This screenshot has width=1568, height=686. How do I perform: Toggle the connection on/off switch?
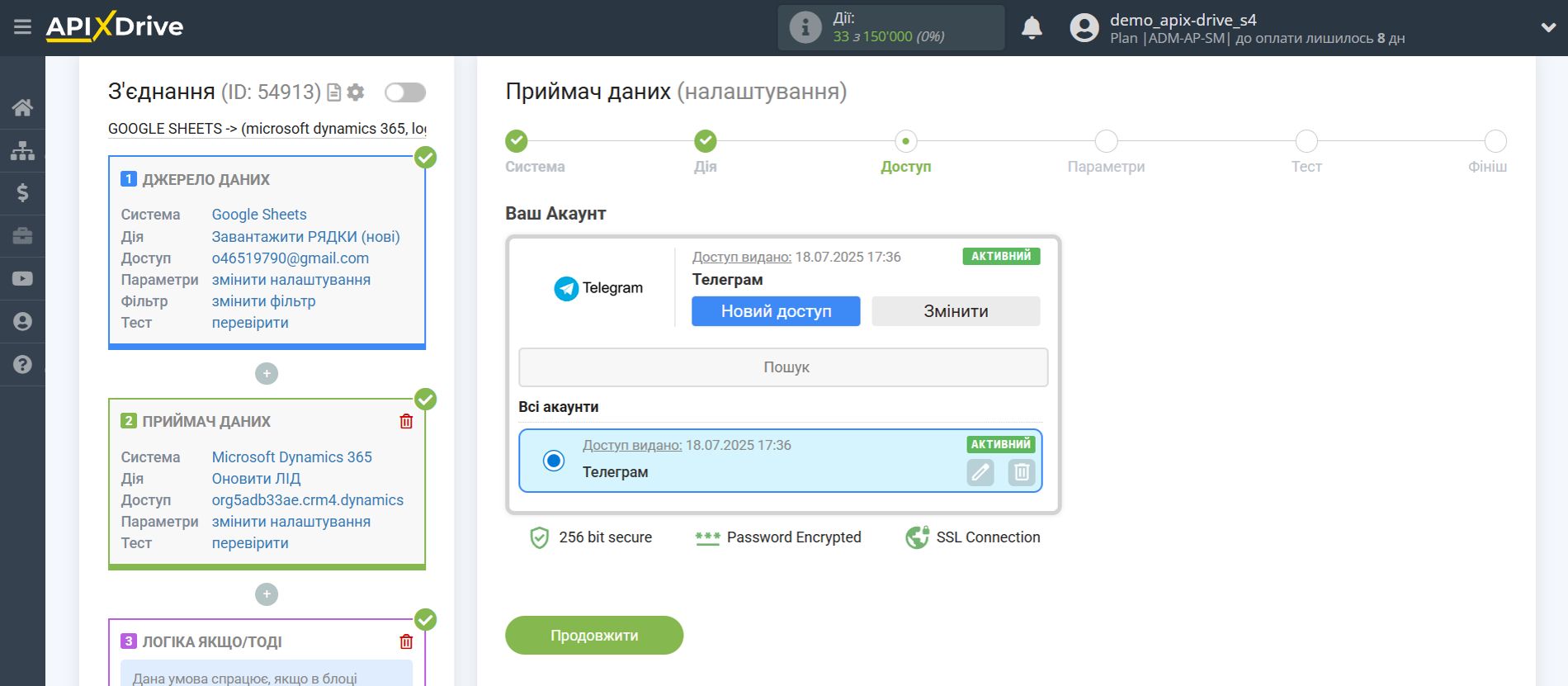[405, 92]
